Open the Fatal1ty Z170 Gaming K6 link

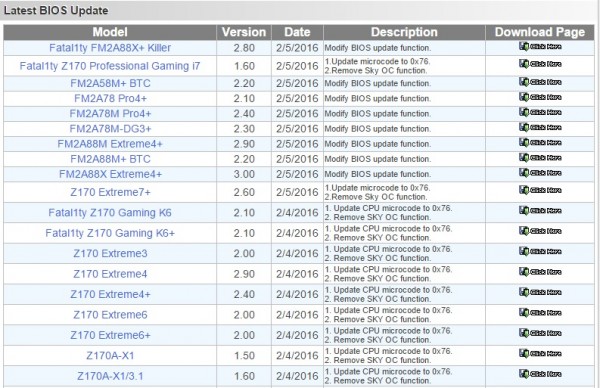pyautogui.click(x=110, y=213)
